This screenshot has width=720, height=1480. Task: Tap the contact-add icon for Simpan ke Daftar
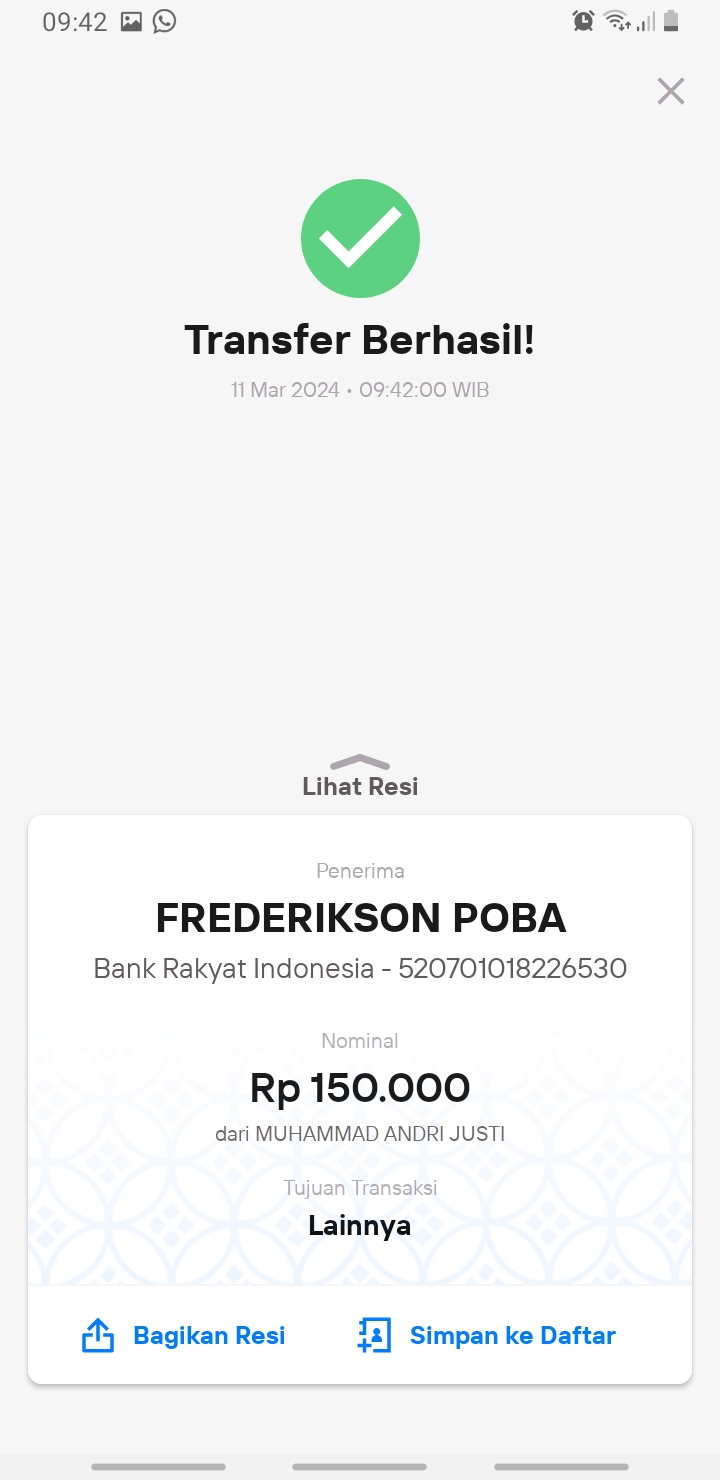(x=374, y=1335)
